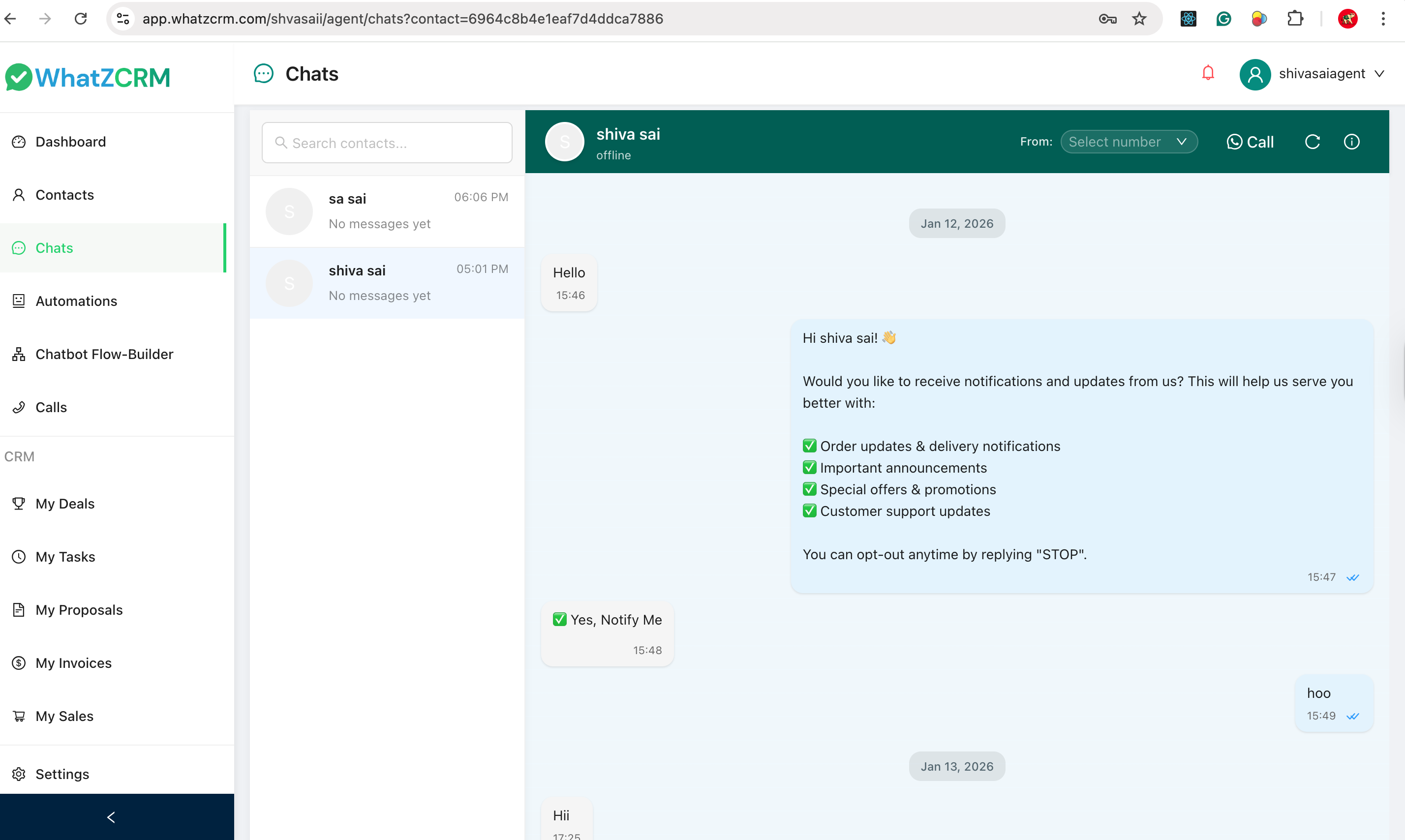
Task: Bookmark page with star icon
Action: point(1139,19)
